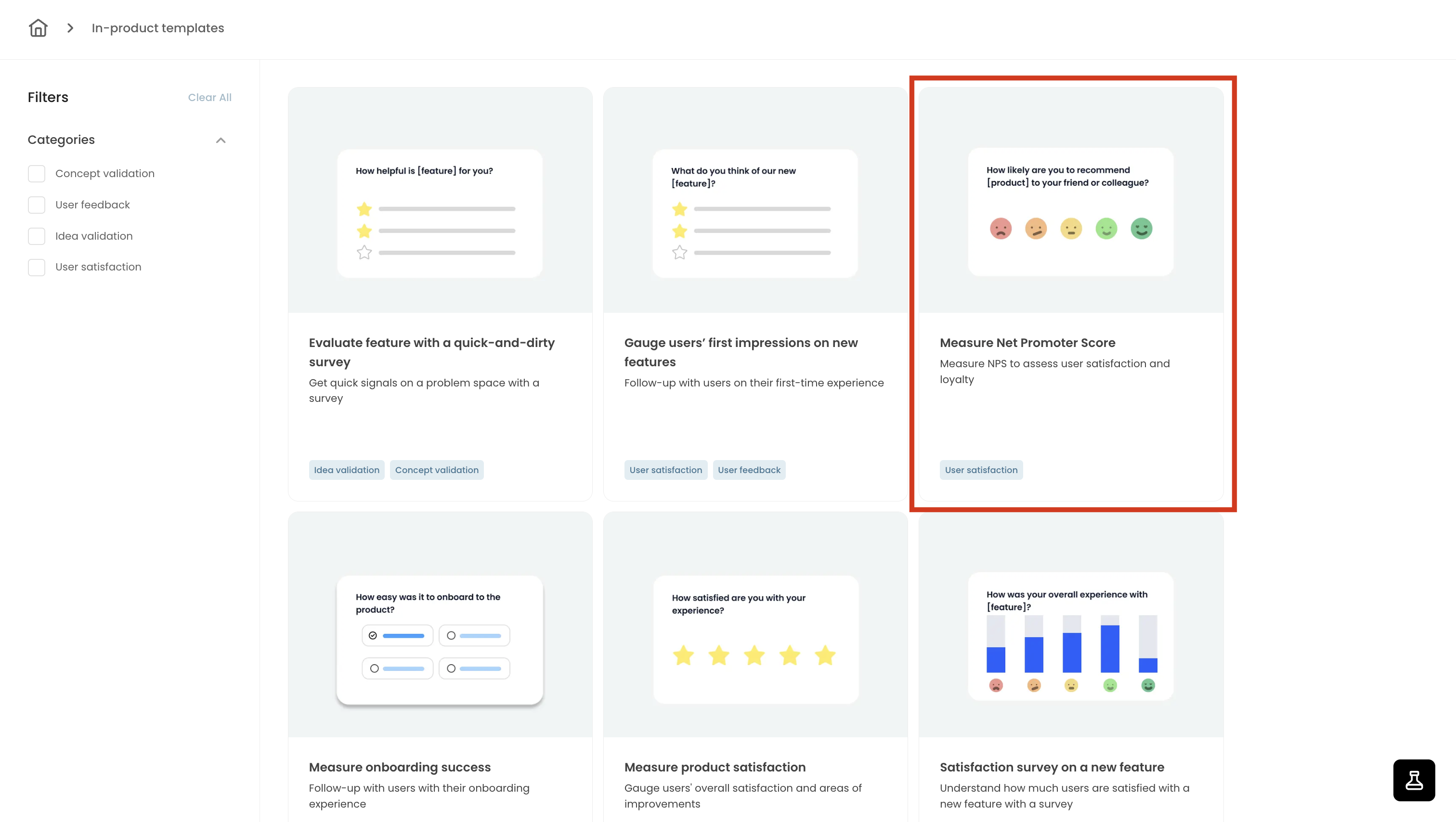The width and height of the screenshot is (1456, 822).
Task: Open Measure onboarding success template
Action: point(400,767)
